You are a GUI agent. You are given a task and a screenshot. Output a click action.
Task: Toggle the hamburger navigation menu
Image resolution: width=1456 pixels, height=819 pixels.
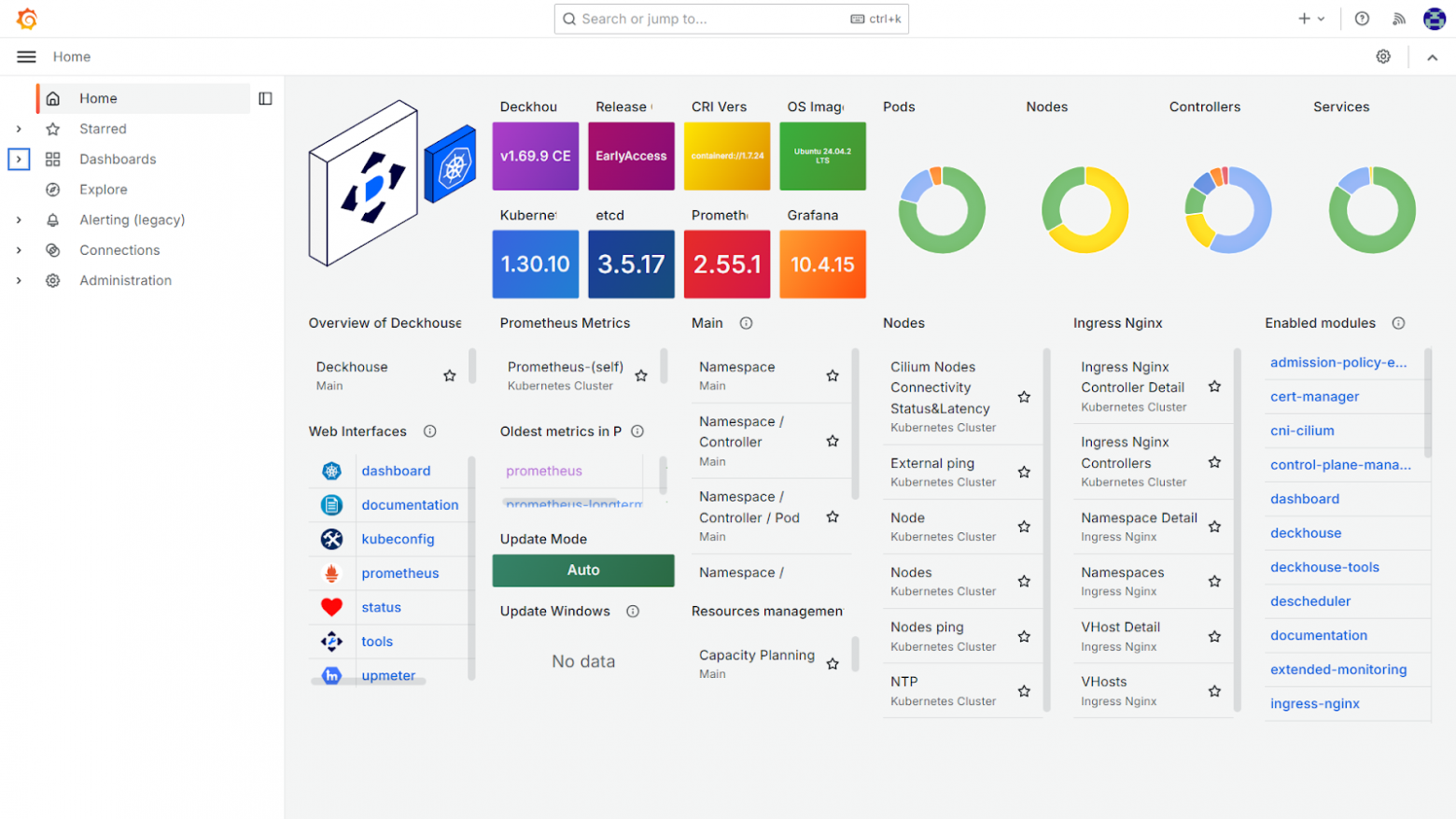point(26,57)
